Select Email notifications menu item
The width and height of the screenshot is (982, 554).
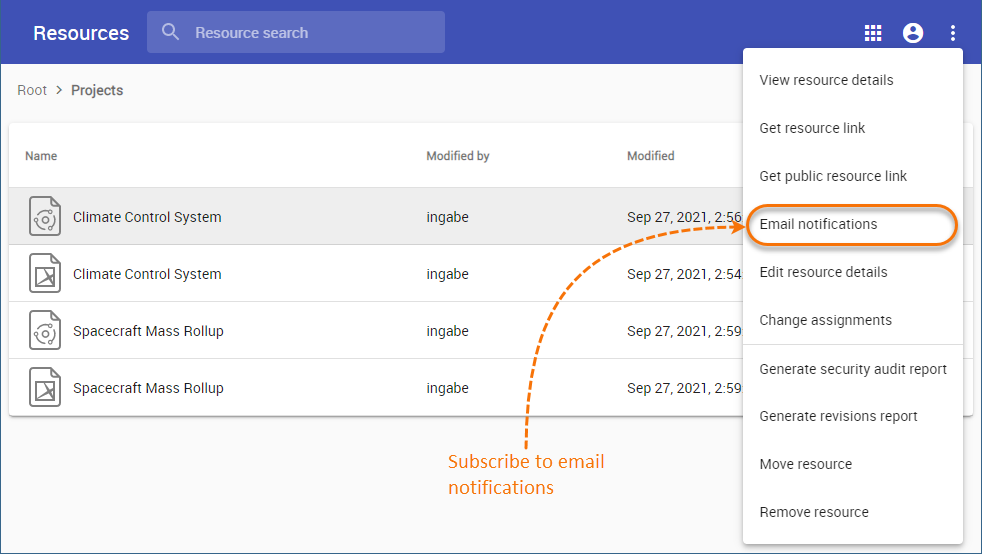[818, 224]
